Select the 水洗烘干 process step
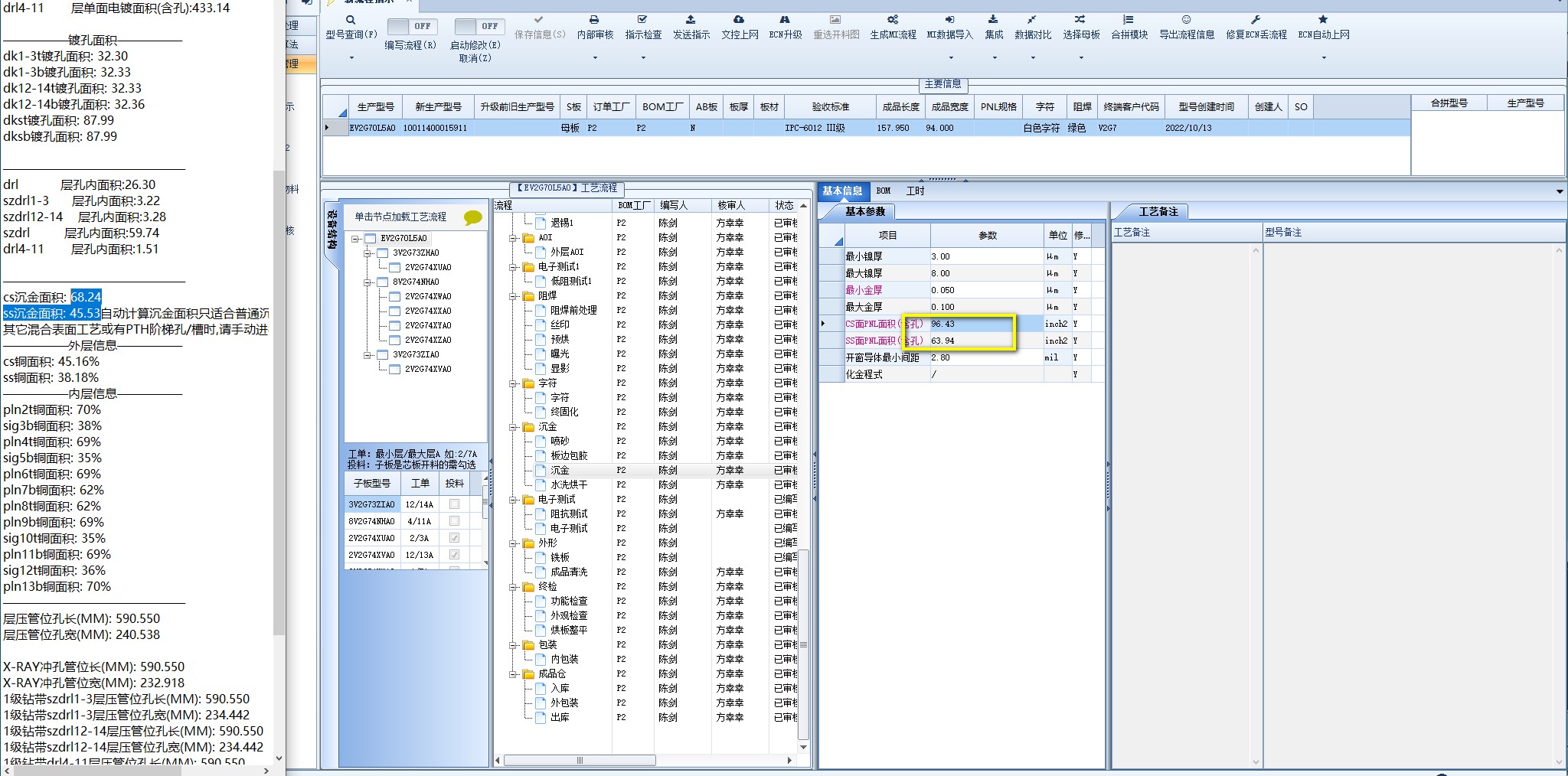The width and height of the screenshot is (1568, 776). (569, 485)
